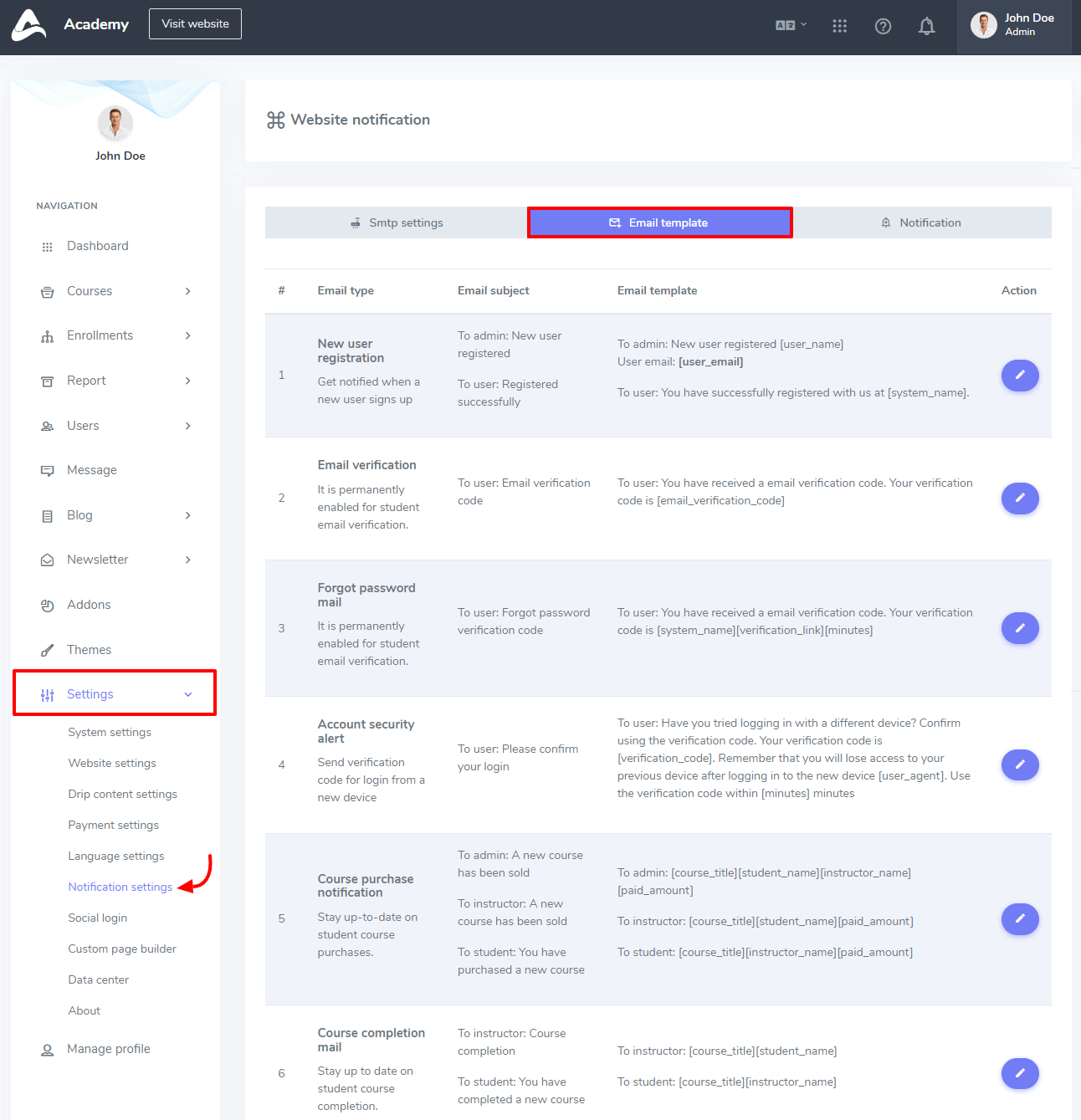Edit the Email verification template
This screenshot has width=1081, height=1120.
point(1019,499)
